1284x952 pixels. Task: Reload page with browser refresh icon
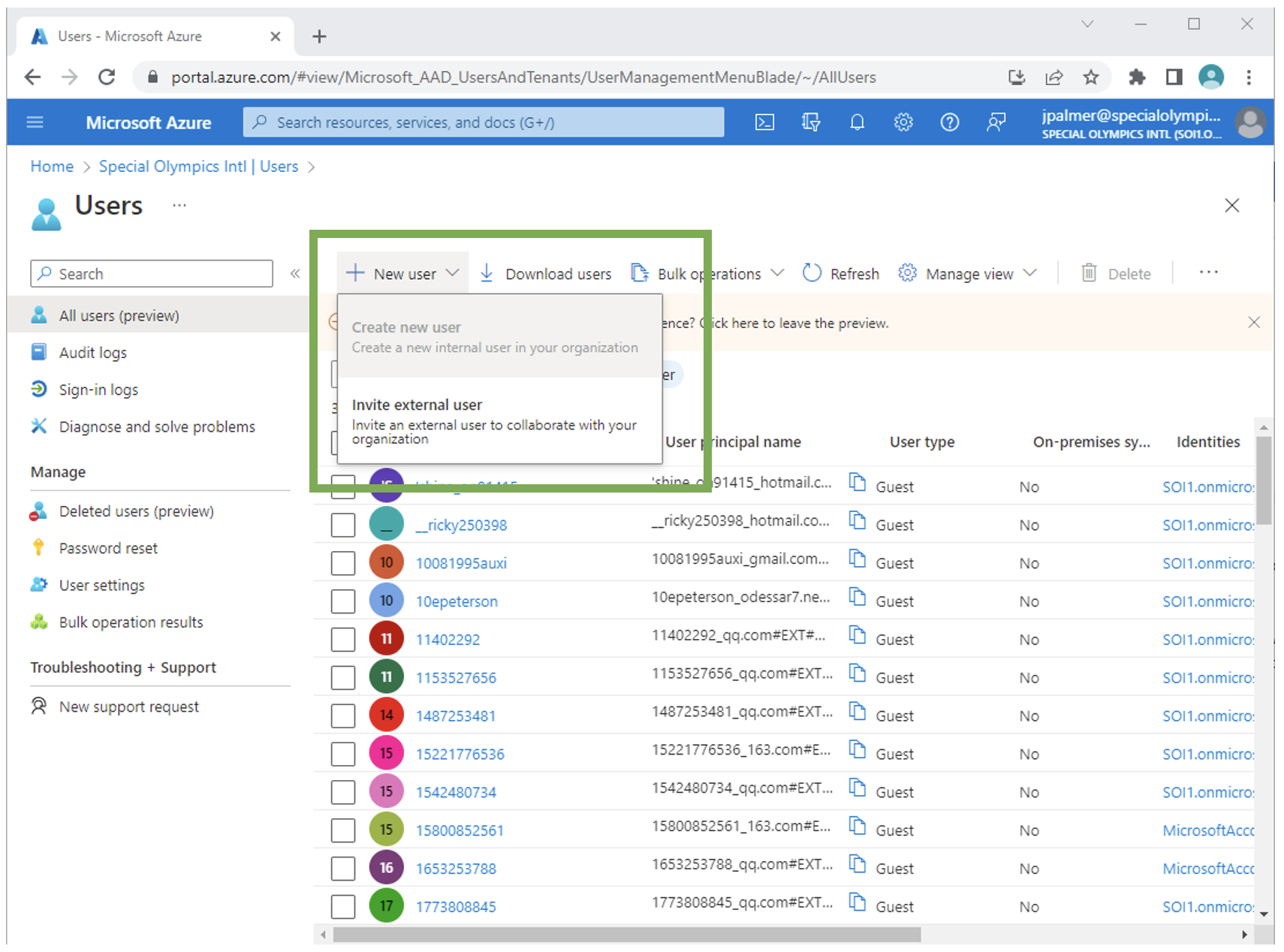(x=107, y=77)
